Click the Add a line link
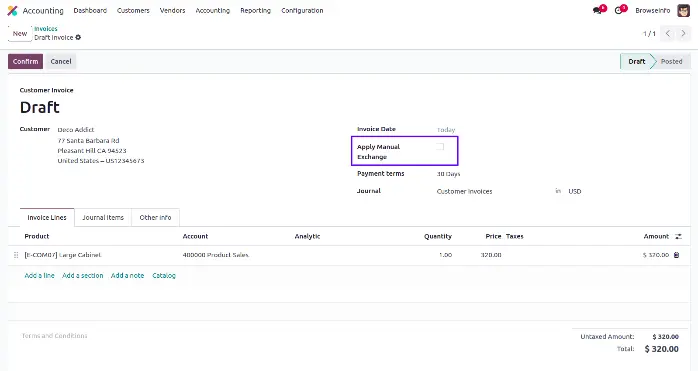Image resolution: width=698 pixels, height=371 pixels. [x=40, y=276]
